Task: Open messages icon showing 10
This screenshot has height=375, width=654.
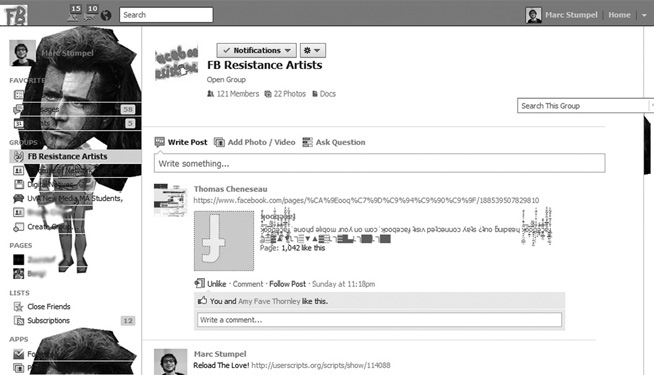Action: click(x=91, y=13)
